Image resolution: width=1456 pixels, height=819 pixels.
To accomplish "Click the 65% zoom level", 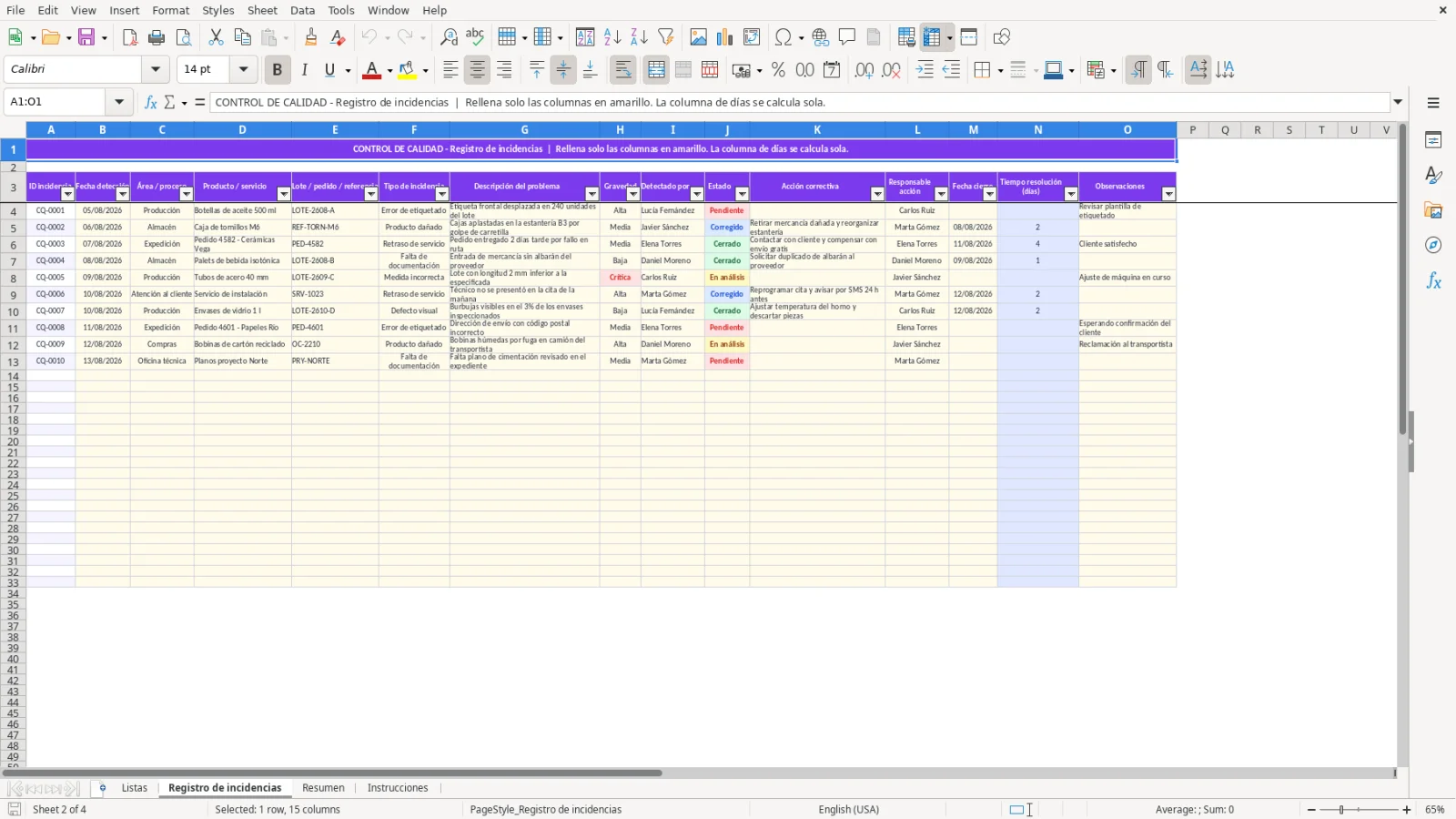I will tap(1435, 810).
